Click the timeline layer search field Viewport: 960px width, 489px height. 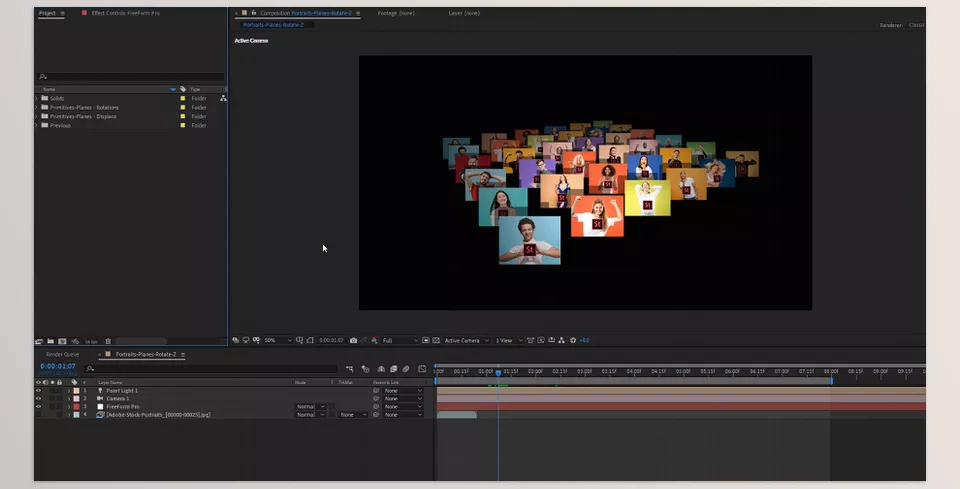pos(211,369)
